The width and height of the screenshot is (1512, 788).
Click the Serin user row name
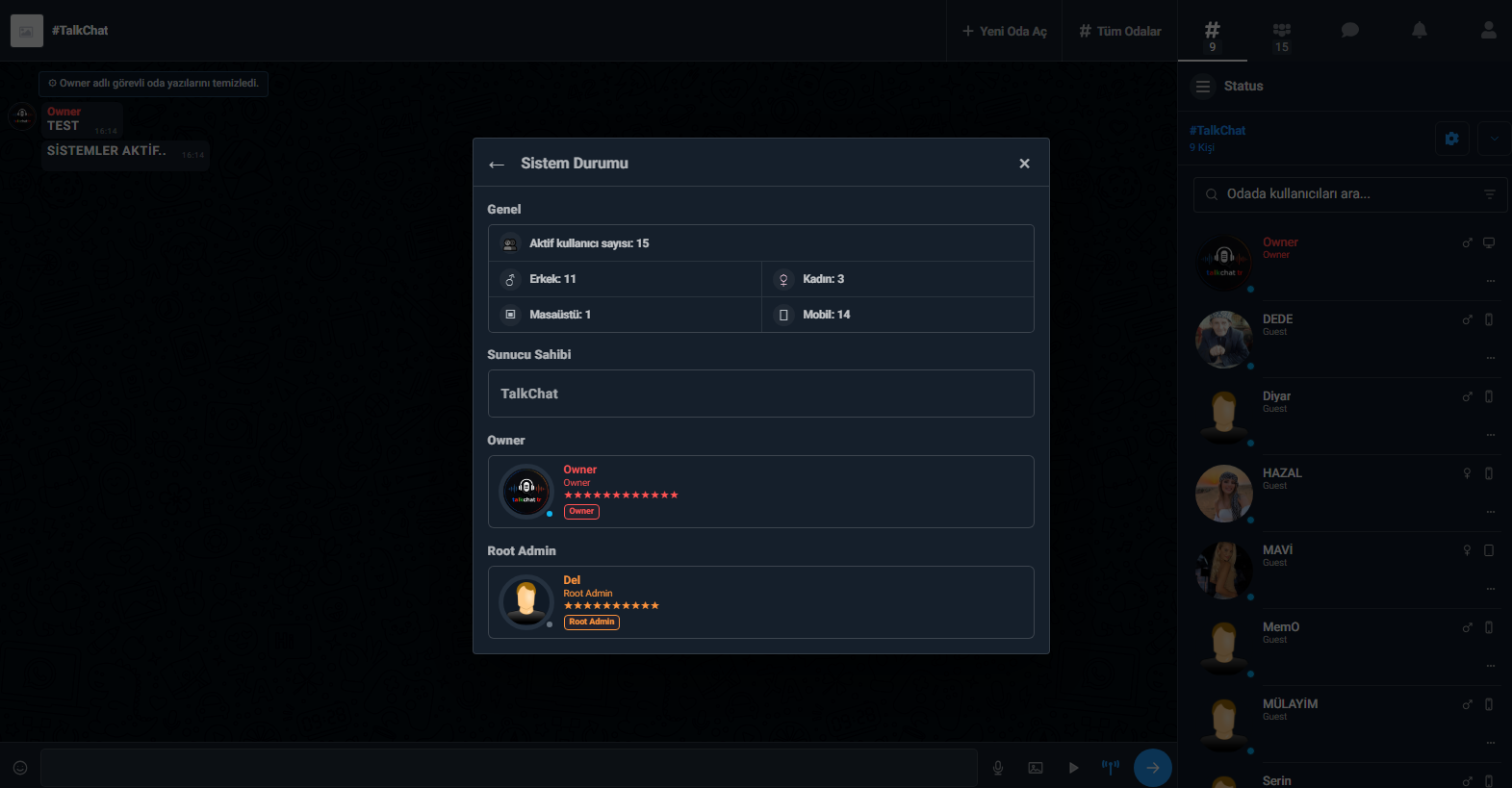coord(1277,780)
